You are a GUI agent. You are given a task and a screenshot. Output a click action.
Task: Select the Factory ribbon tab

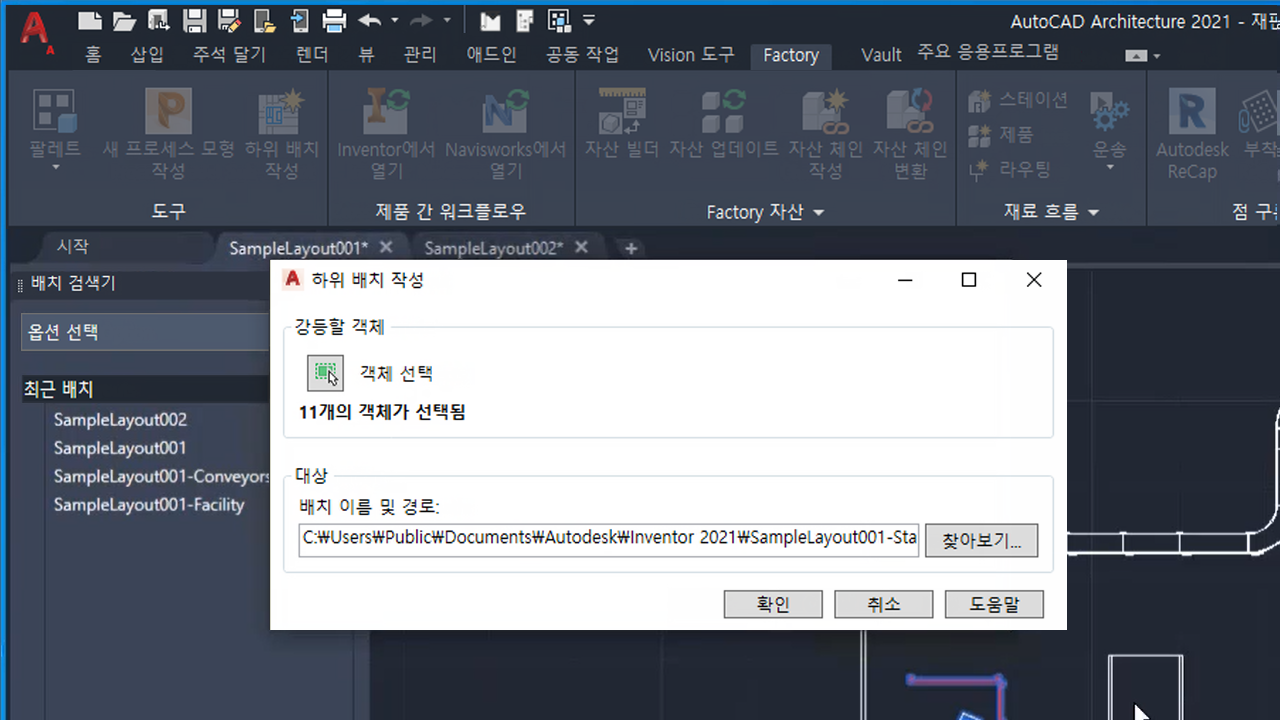(x=791, y=56)
